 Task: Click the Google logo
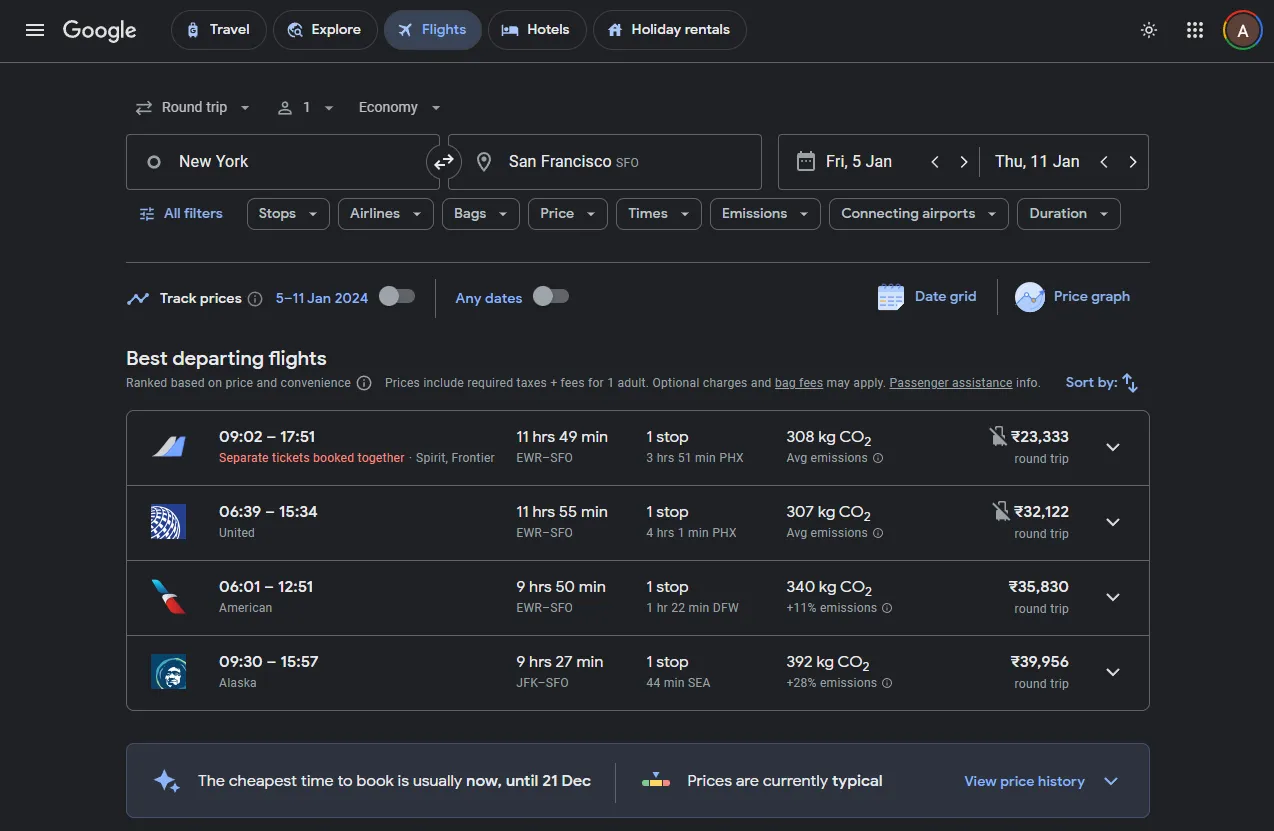click(x=99, y=30)
